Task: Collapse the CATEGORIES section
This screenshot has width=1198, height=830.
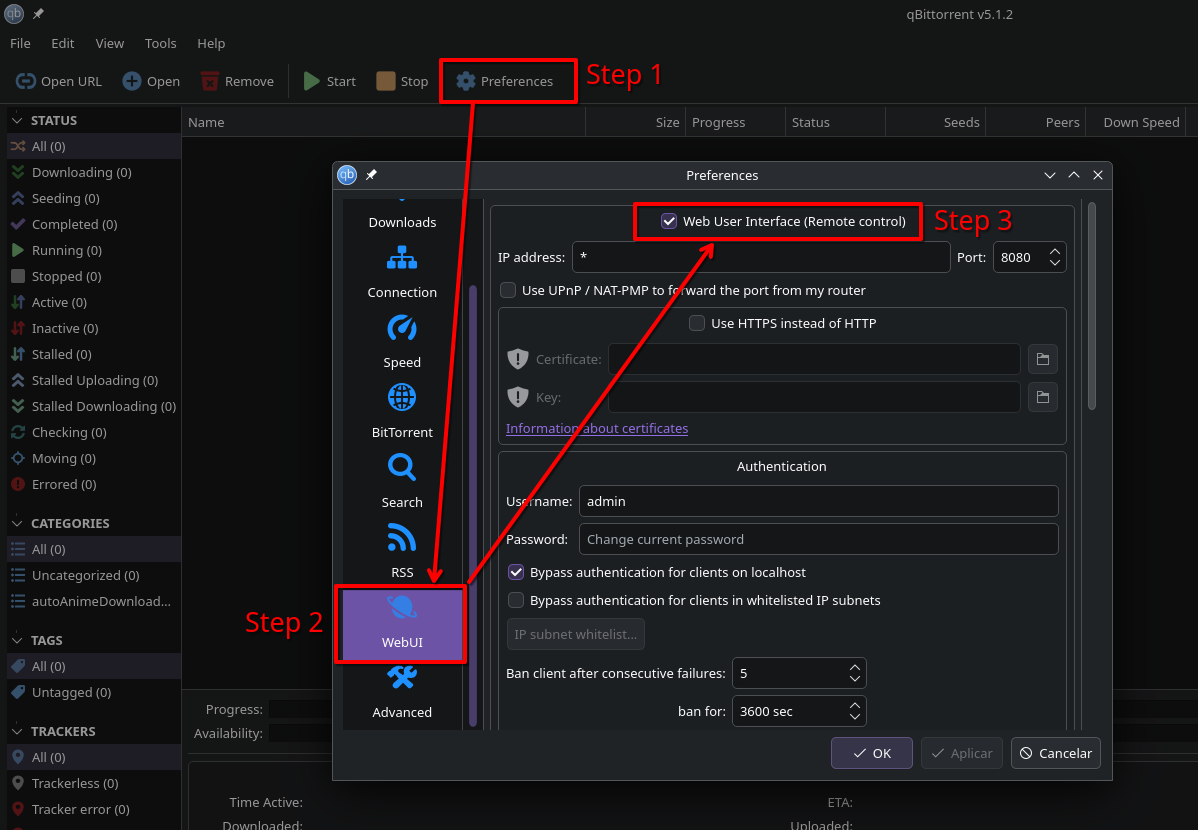Action: (x=17, y=523)
